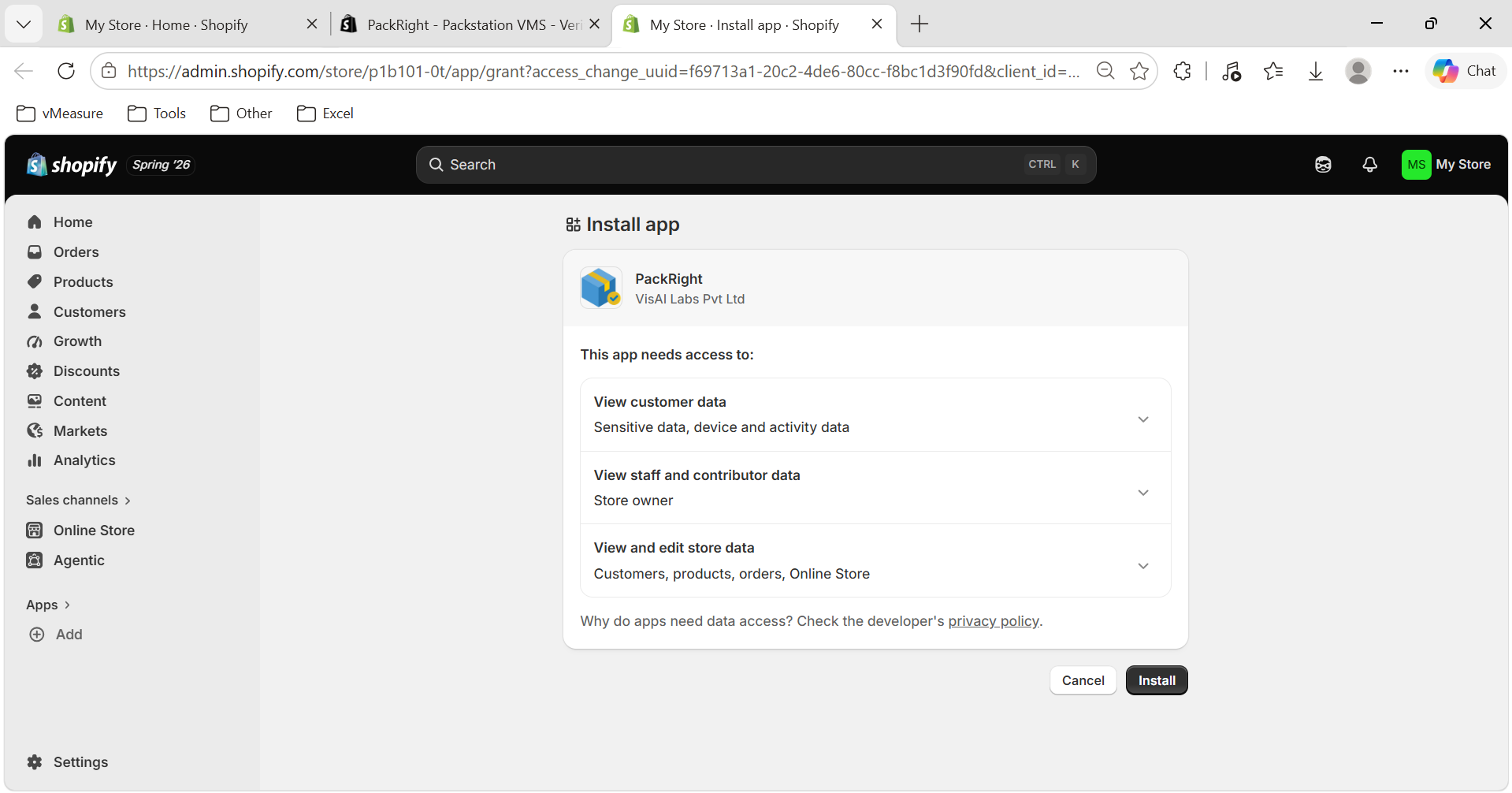This screenshot has height=793, width=1512.
Task: Click the Spring '26 badge
Action: pyautogui.click(x=162, y=165)
